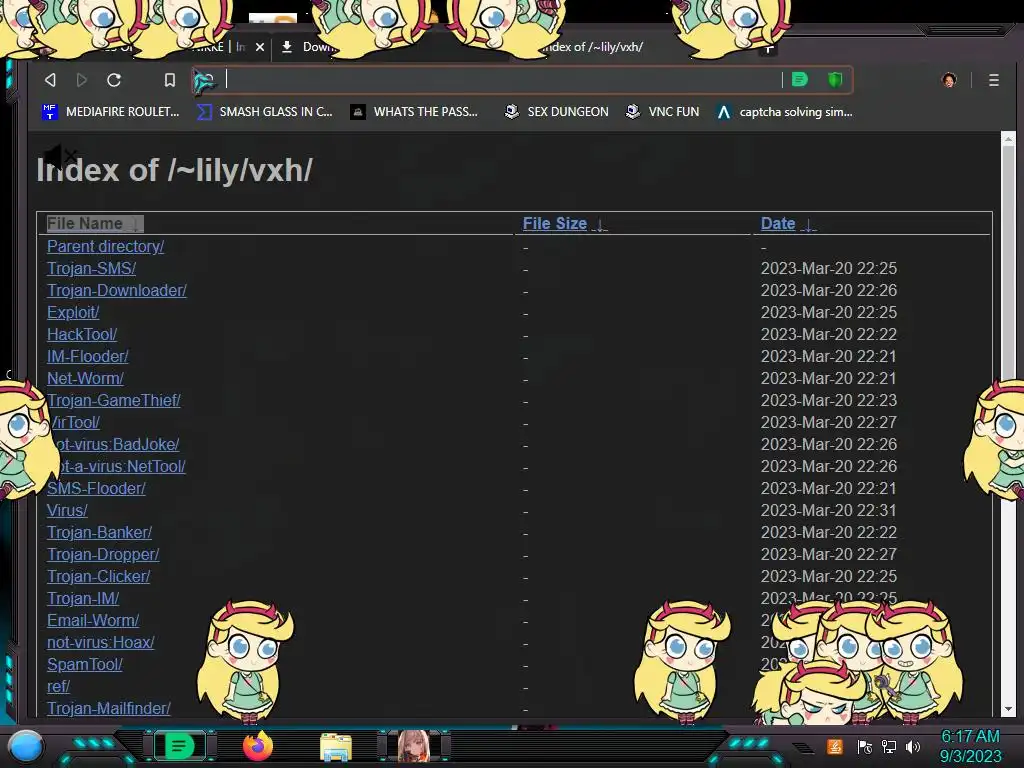Open the network tray icon
This screenshot has width=1024, height=768.
tap(889, 746)
